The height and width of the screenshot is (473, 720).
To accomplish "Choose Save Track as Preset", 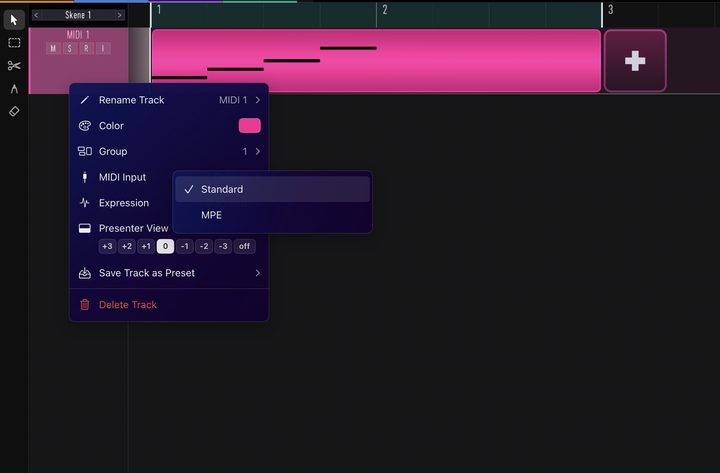I will coord(169,273).
